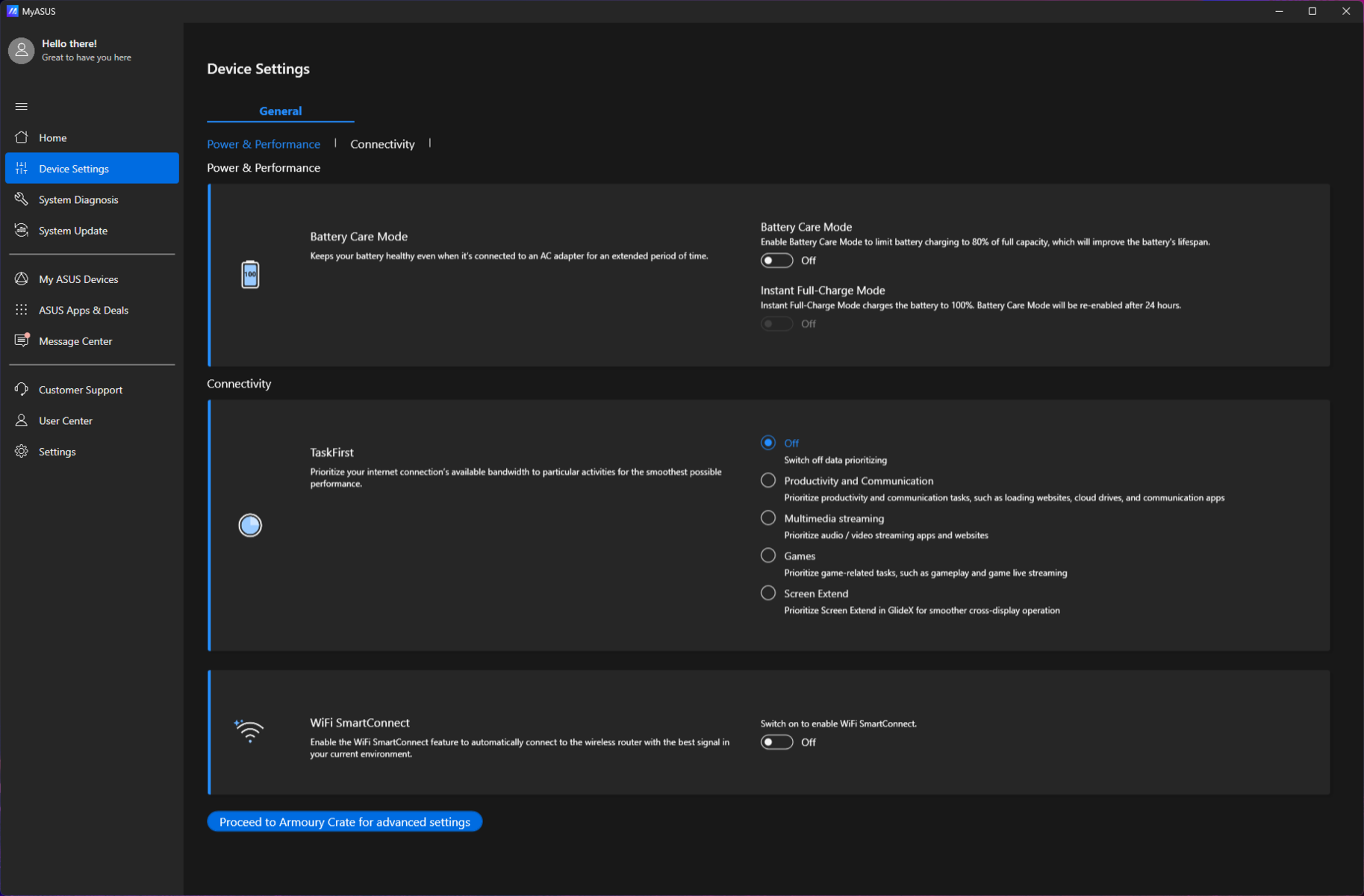Jump to the Connectivity section link
The height and width of the screenshot is (896, 1364).
point(382,144)
